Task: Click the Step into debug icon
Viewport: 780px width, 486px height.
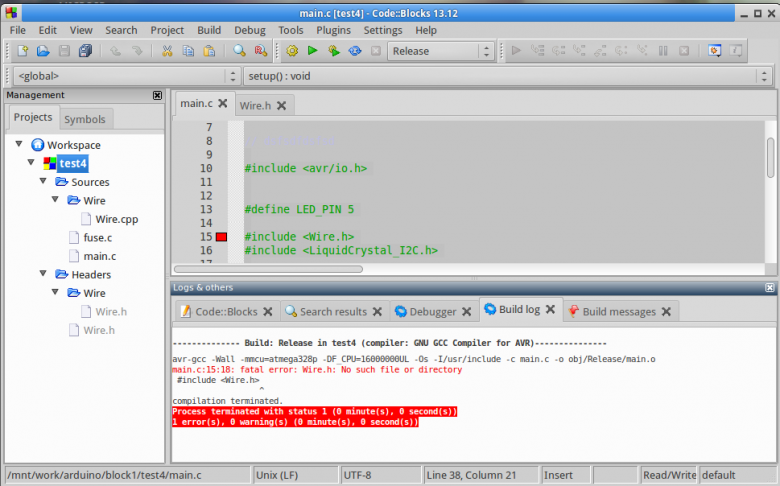Action: 579,51
